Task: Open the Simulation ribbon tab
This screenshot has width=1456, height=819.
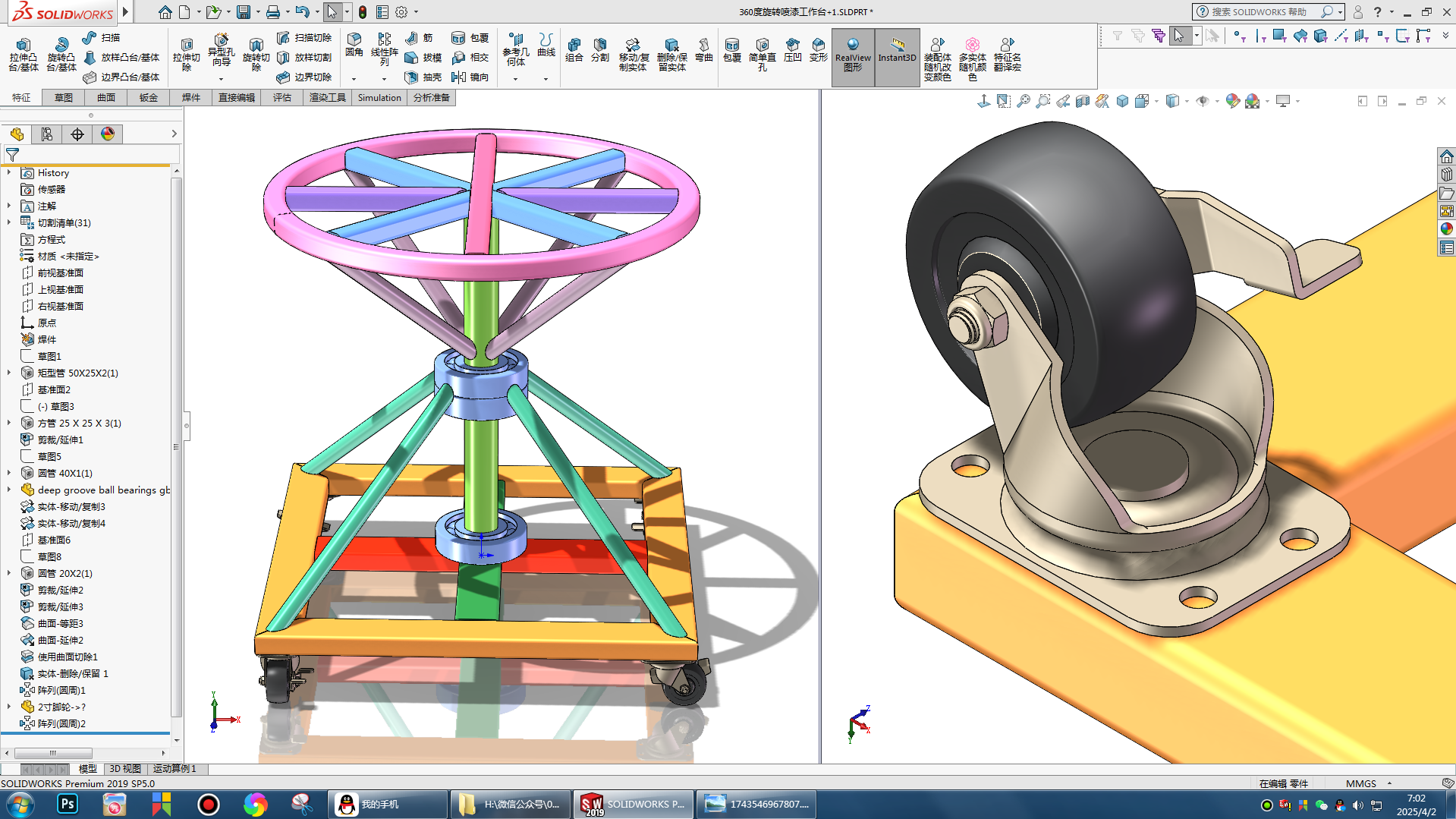Action: [x=379, y=97]
